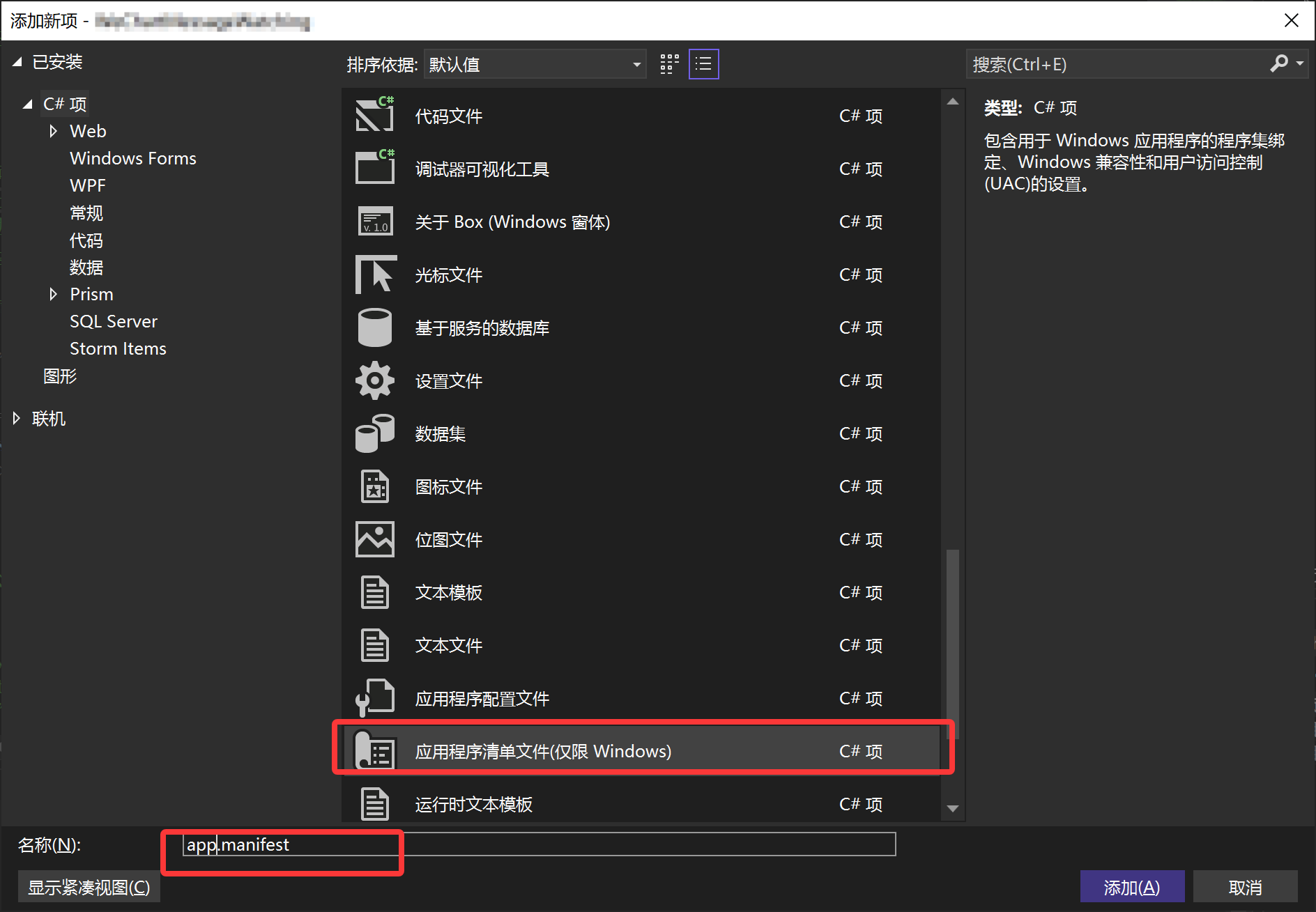
Task: Select the 文本模板 item name
Action: (x=449, y=592)
